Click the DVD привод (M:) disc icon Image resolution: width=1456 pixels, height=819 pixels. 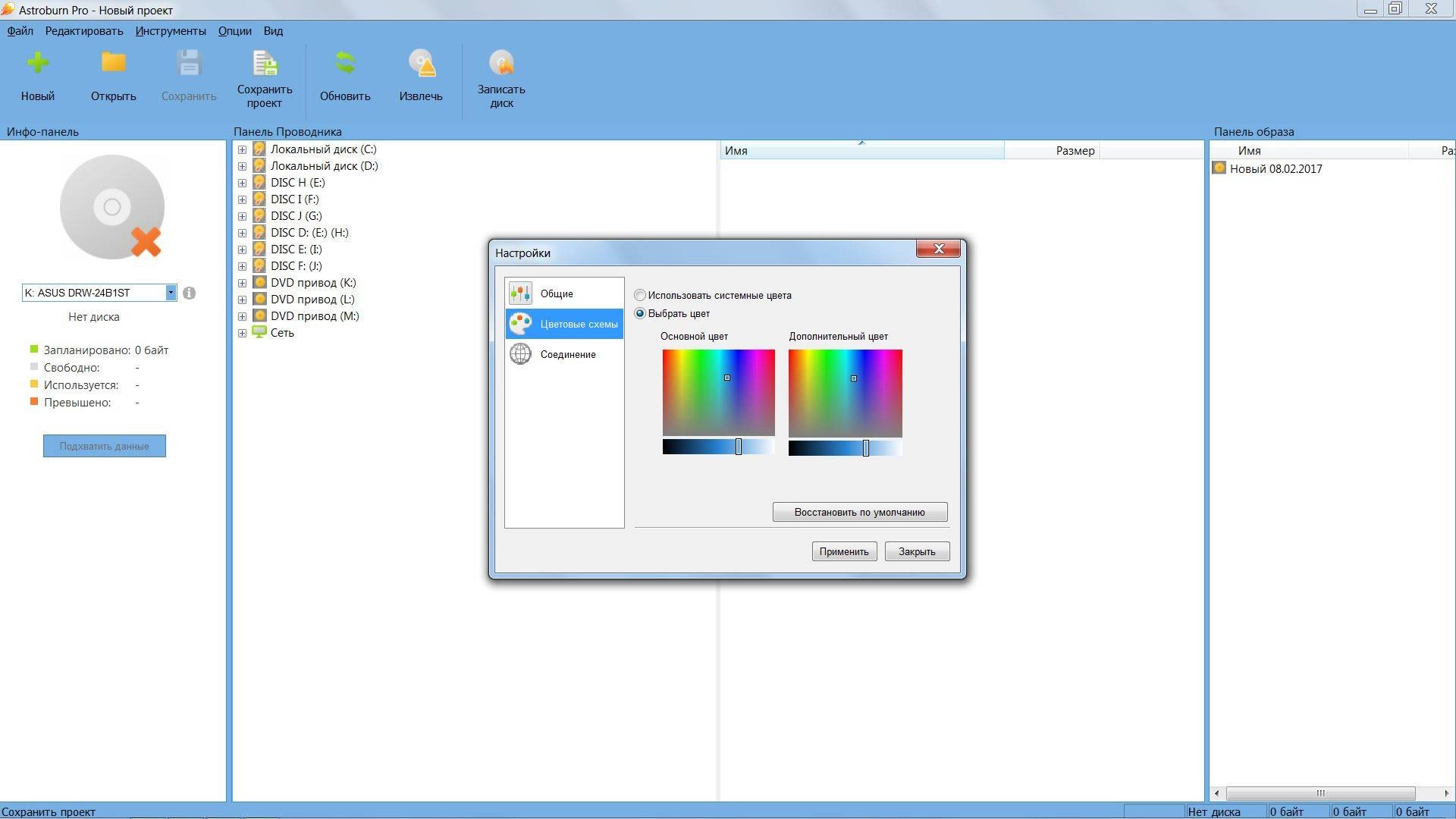click(x=259, y=316)
